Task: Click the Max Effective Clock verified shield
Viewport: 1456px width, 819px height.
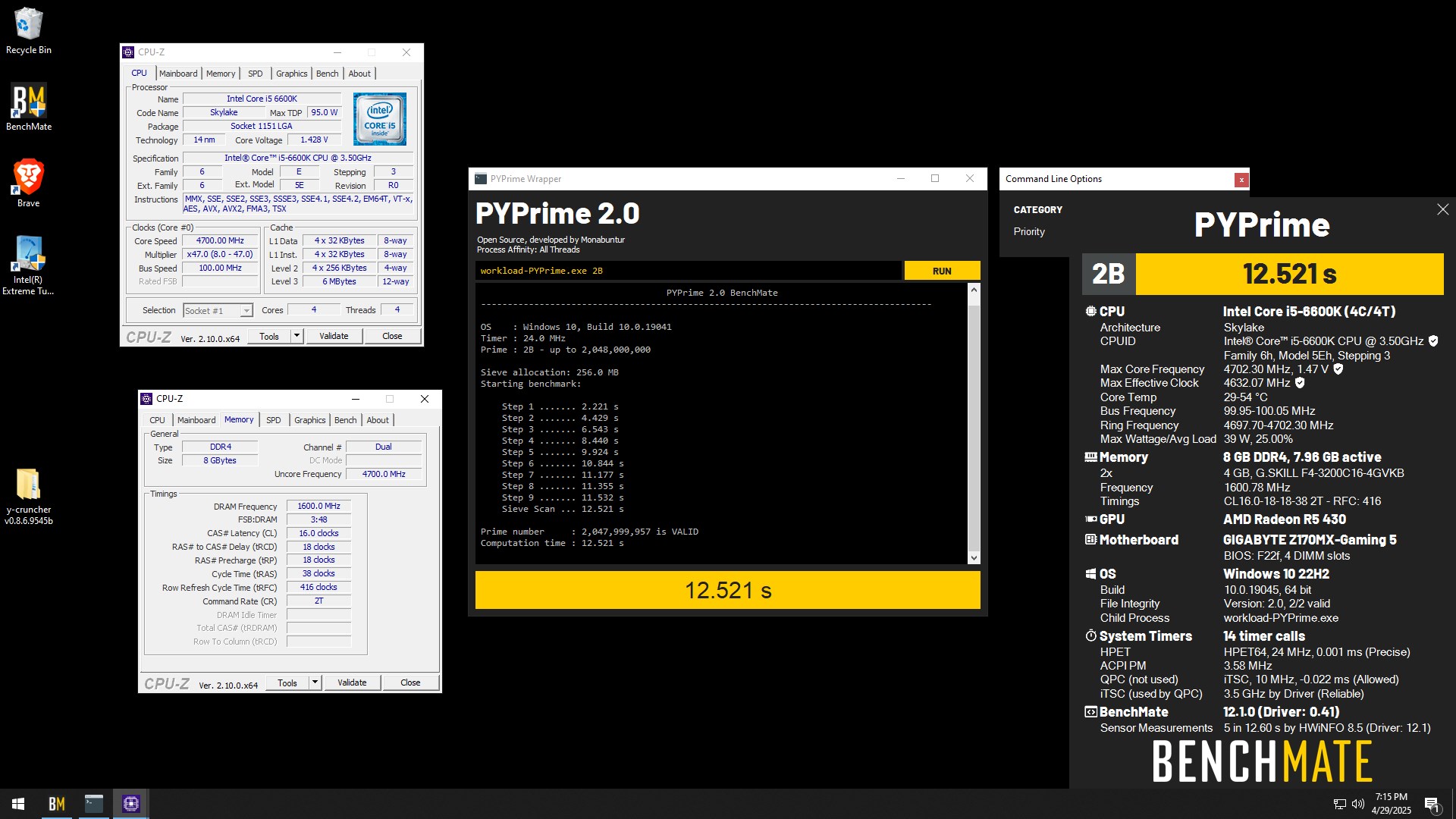Action: tap(1300, 383)
